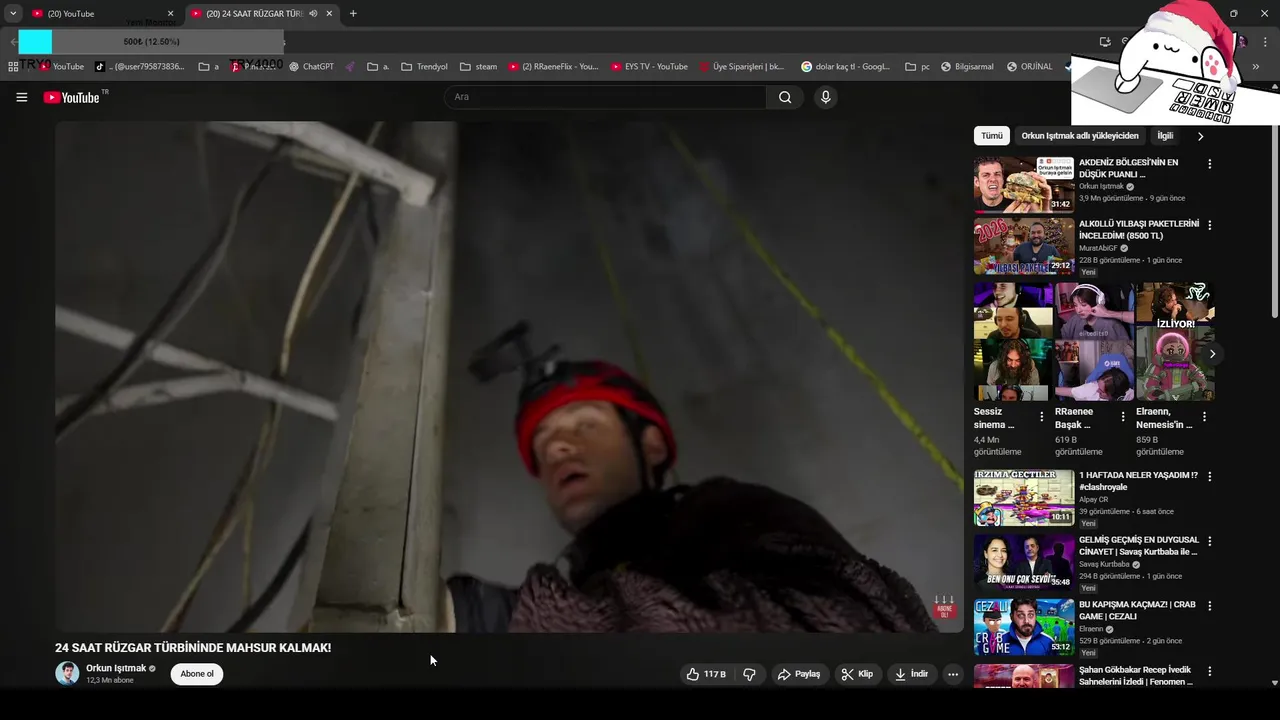Click the 'ABONE OL' watermark in player
1280x720 pixels.
pos(944,608)
